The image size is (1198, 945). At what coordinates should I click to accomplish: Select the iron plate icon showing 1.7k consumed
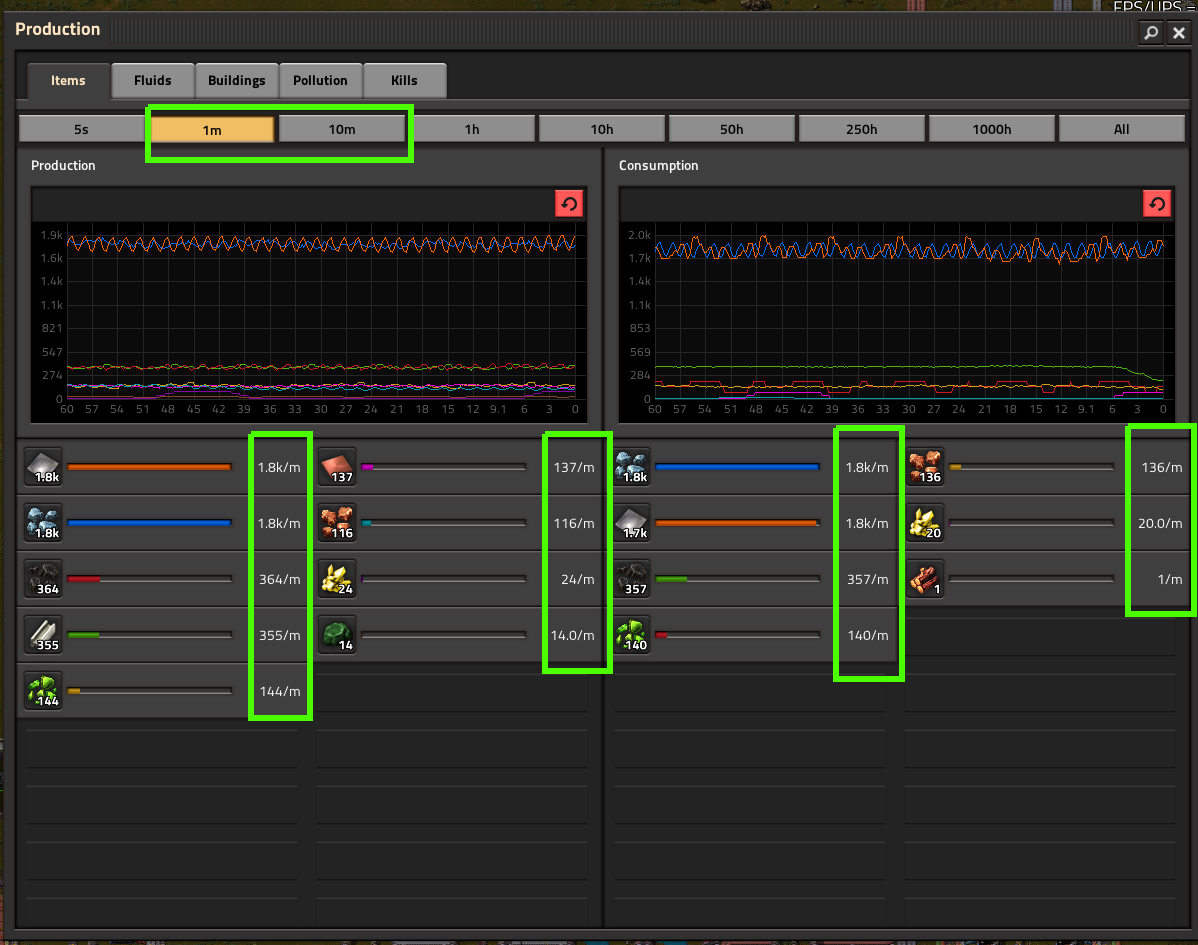click(631, 523)
